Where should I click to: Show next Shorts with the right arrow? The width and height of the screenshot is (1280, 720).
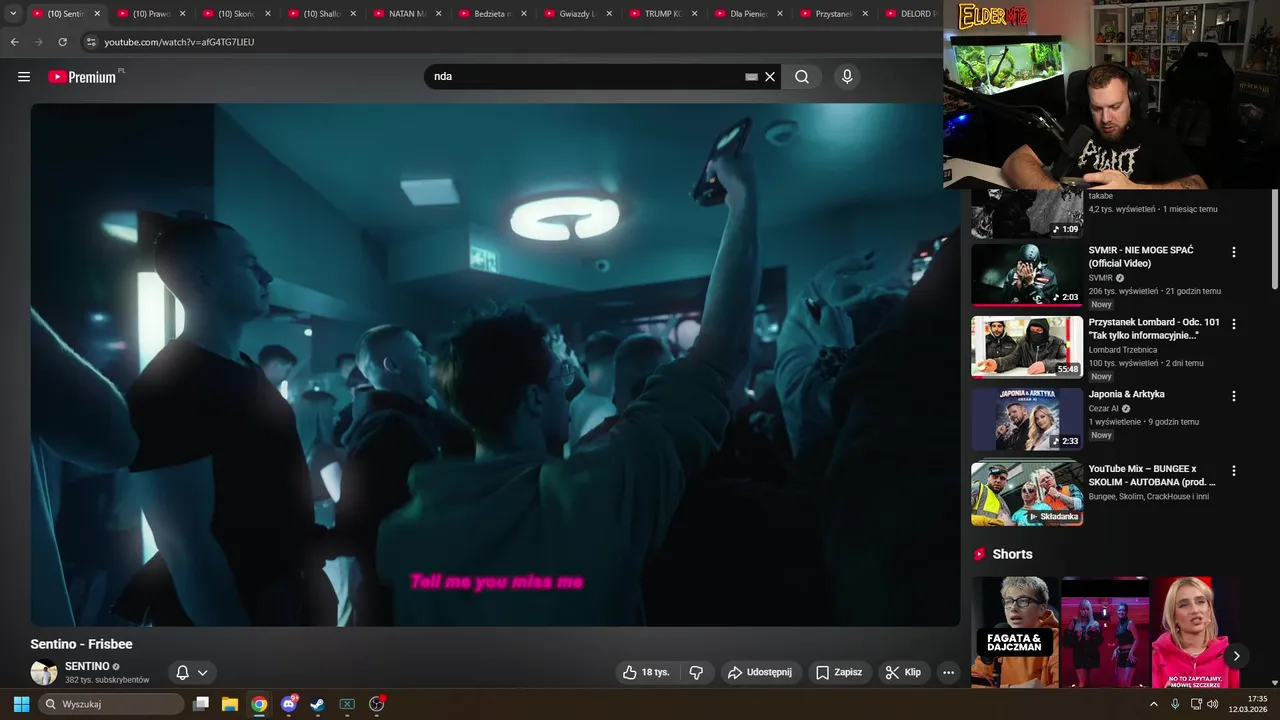[x=1236, y=656]
